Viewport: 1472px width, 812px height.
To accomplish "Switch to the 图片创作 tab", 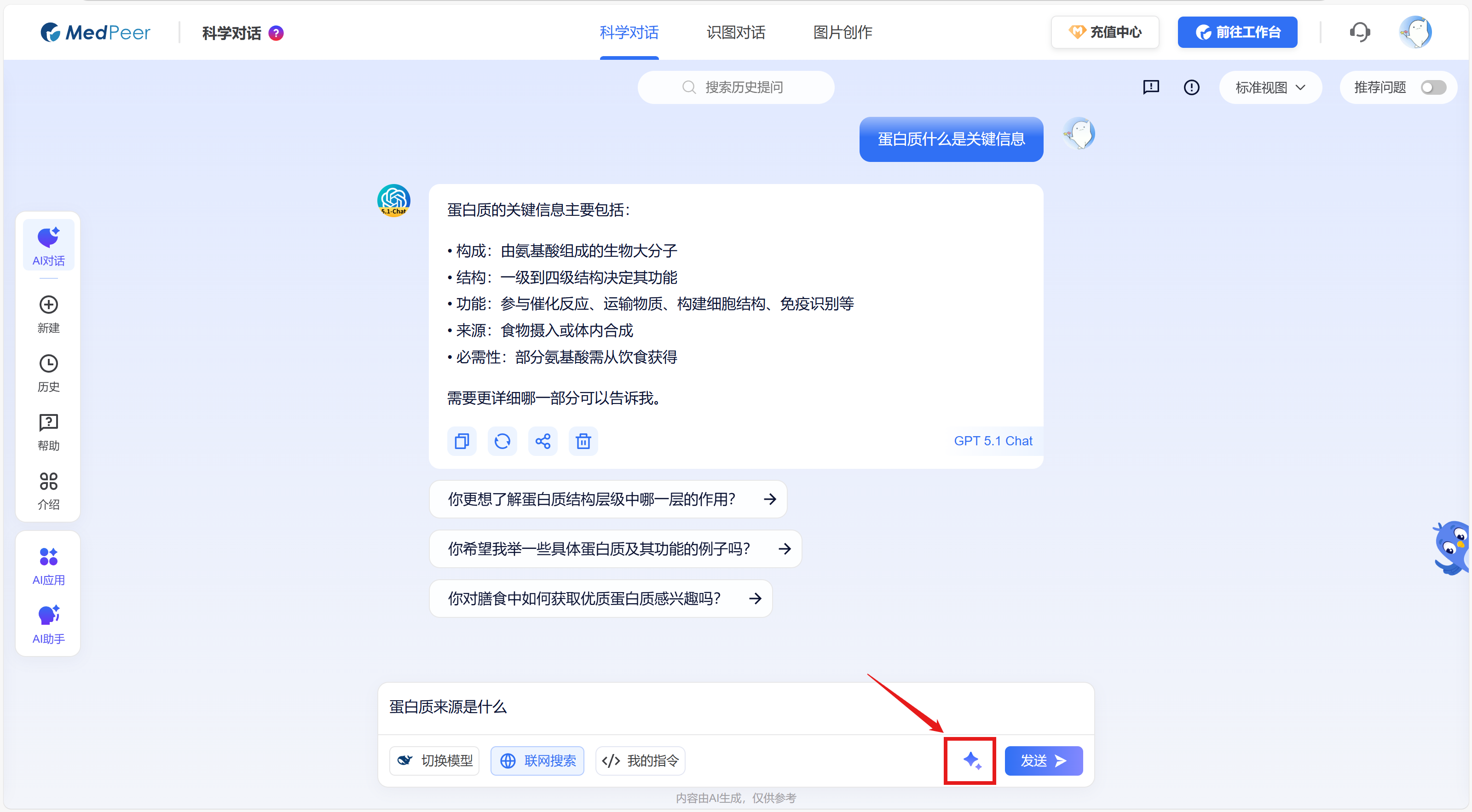I will [x=842, y=33].
